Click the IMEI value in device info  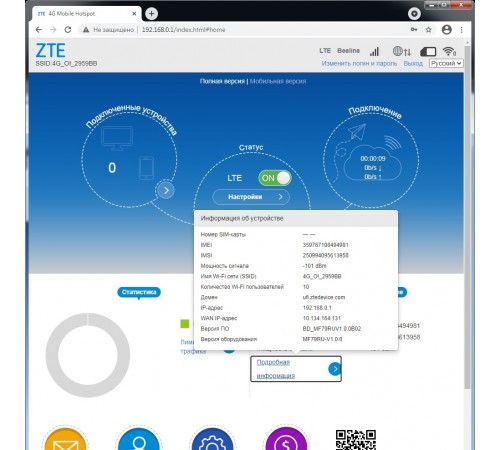[x=325, y=245]
